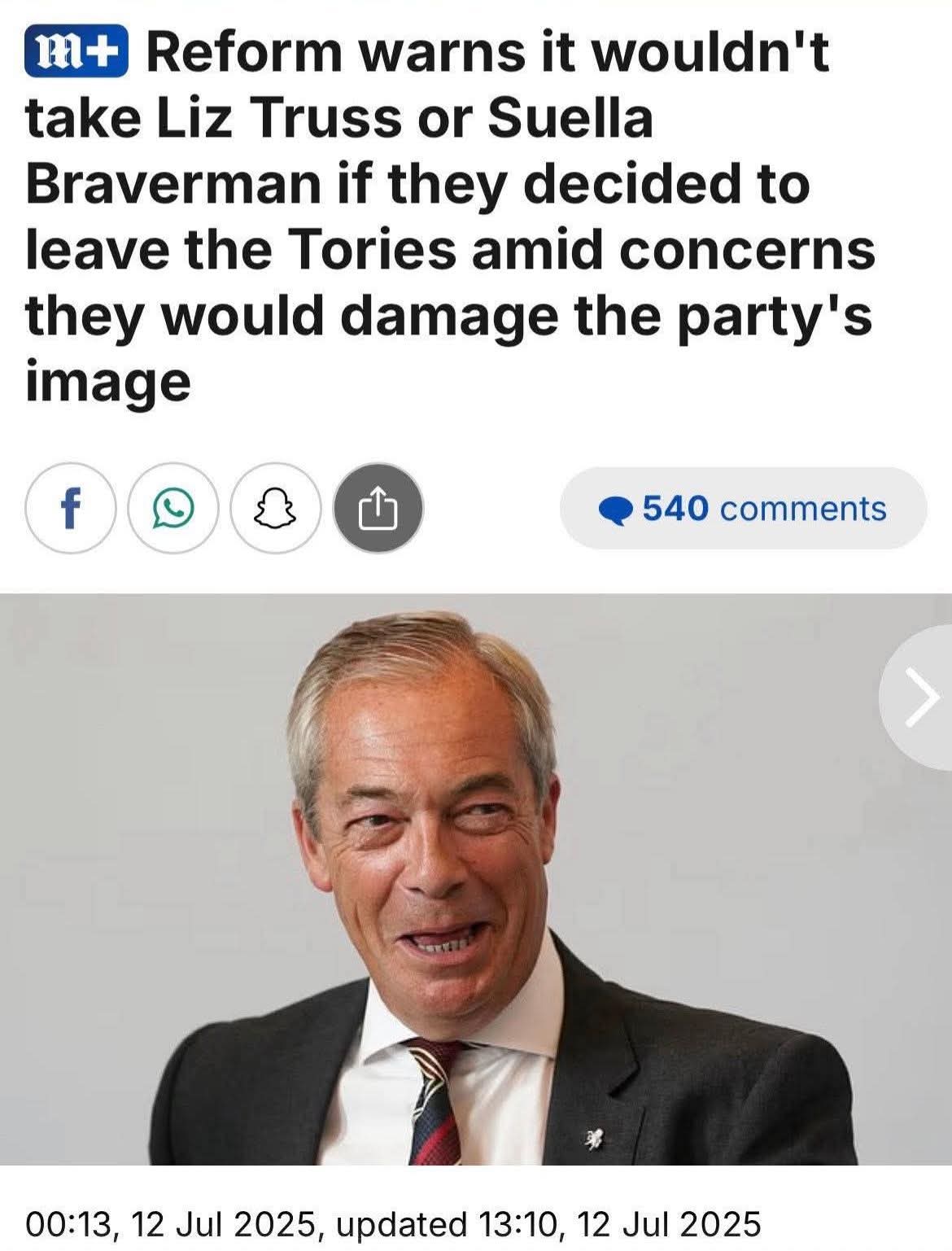Share the article via WhatsApp

[173, 509]
